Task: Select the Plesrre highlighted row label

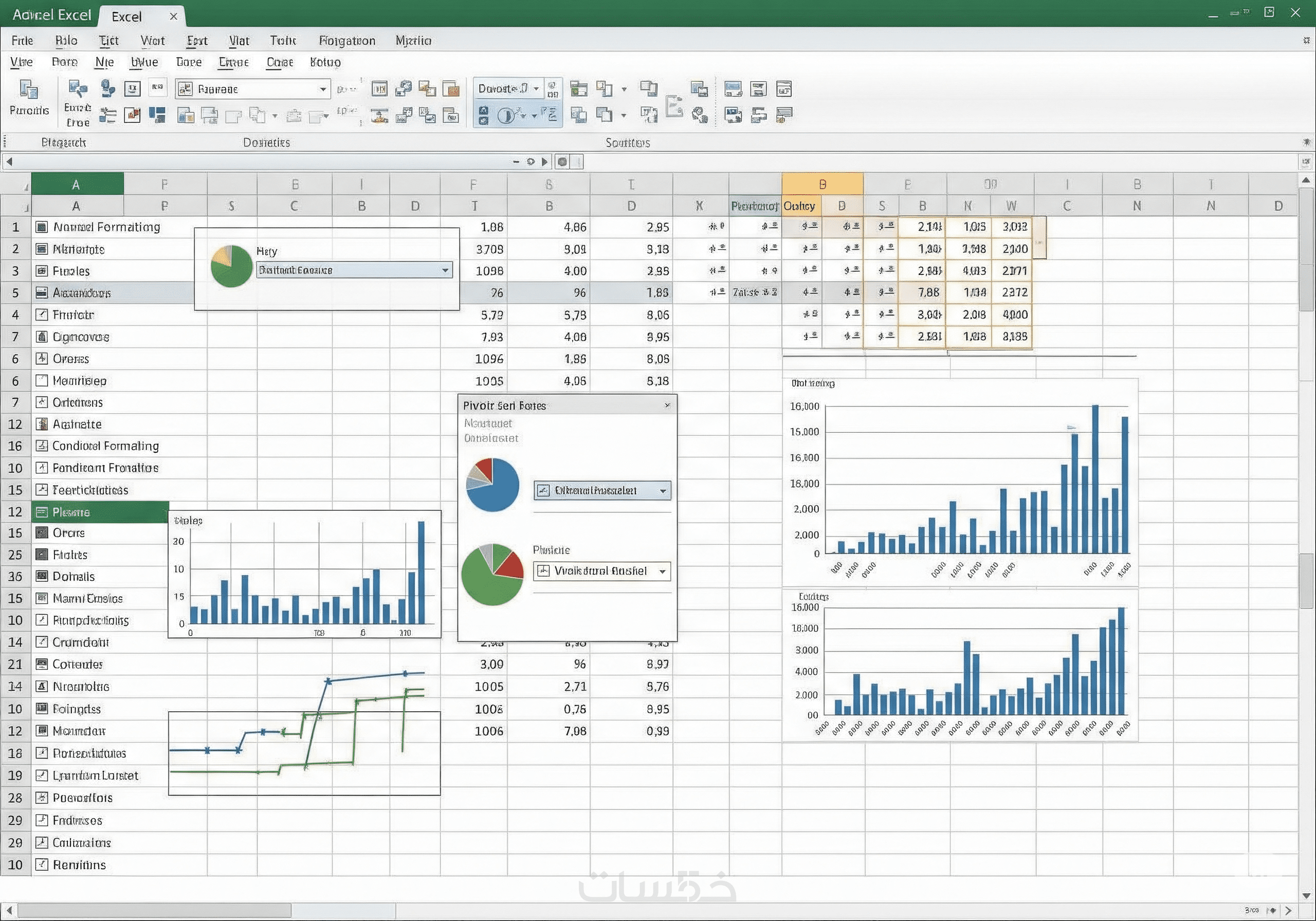Action: pos(71,512)
